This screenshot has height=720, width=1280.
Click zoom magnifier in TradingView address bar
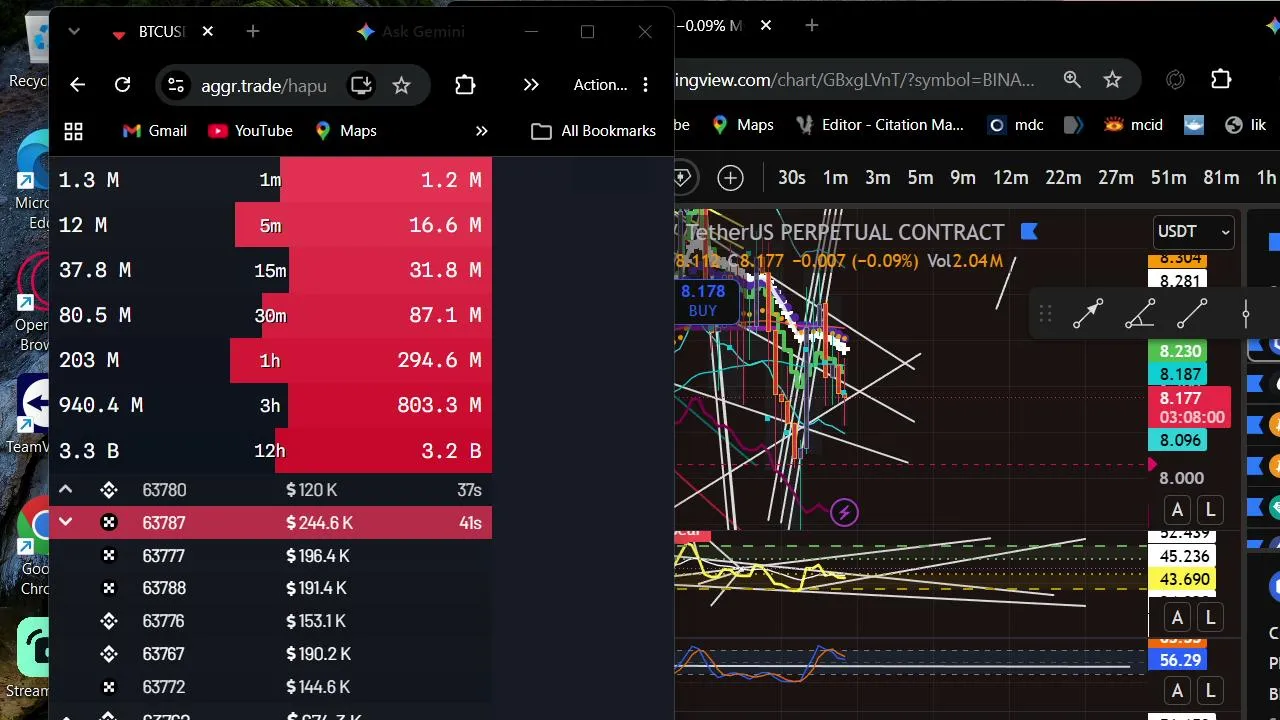click(x=1072, y=79)
